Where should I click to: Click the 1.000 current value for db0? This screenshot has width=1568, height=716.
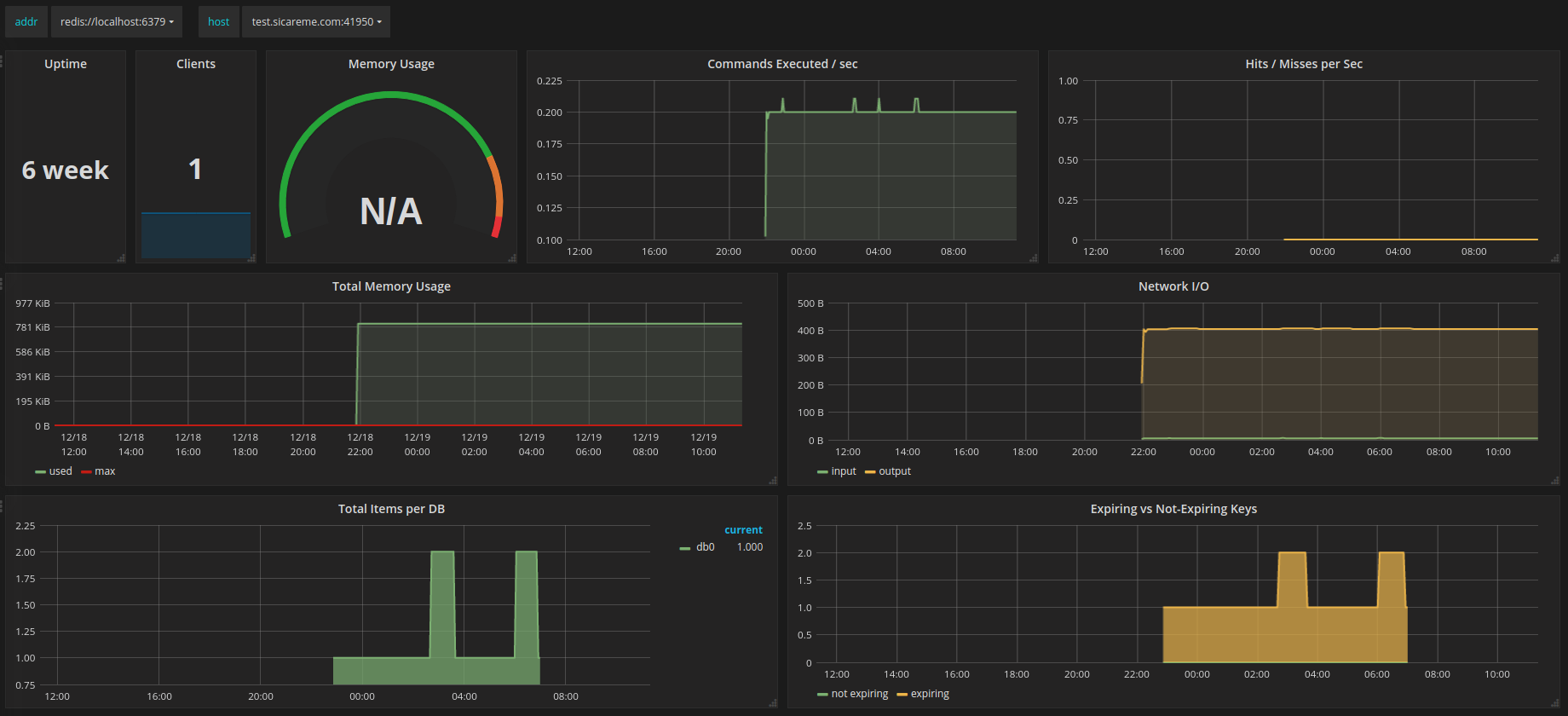click(750, 547)
